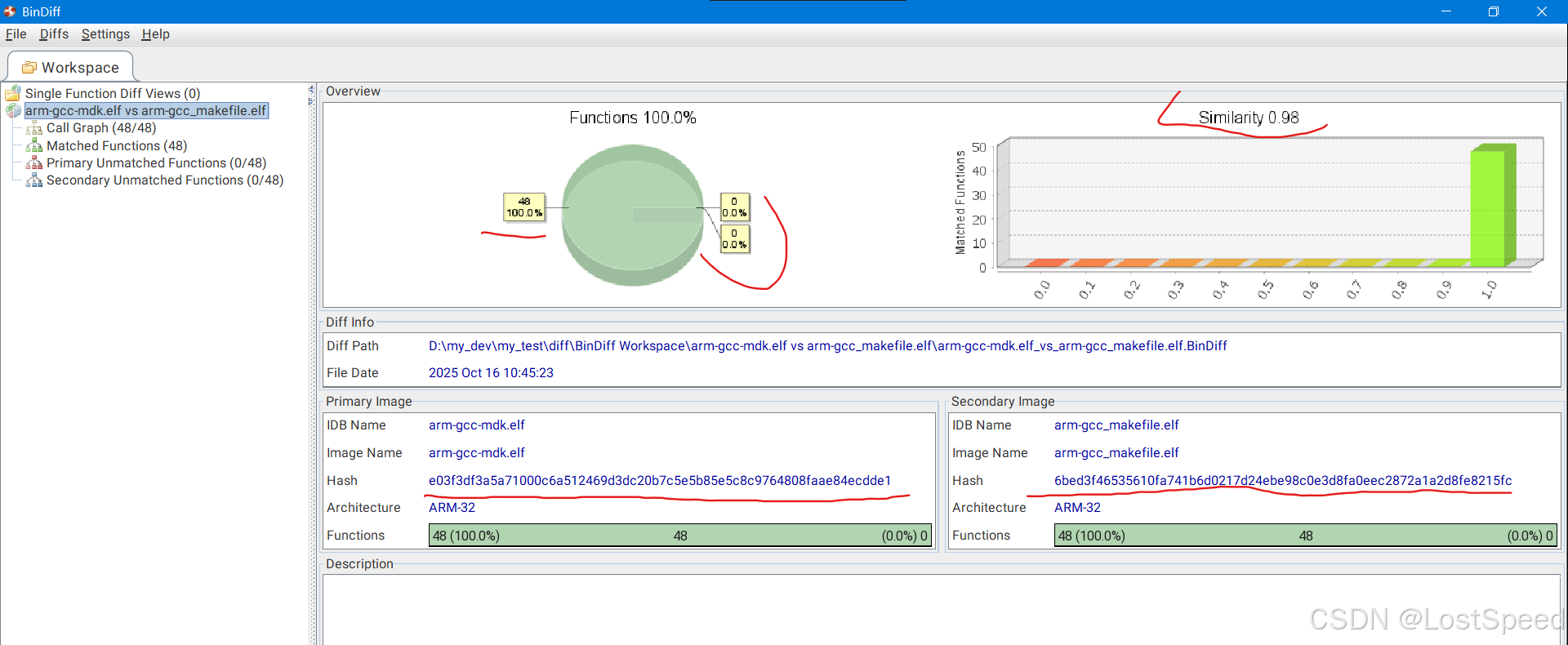Click the Similarity 0.98 chart title
1568x645 pixels.
1248,118
